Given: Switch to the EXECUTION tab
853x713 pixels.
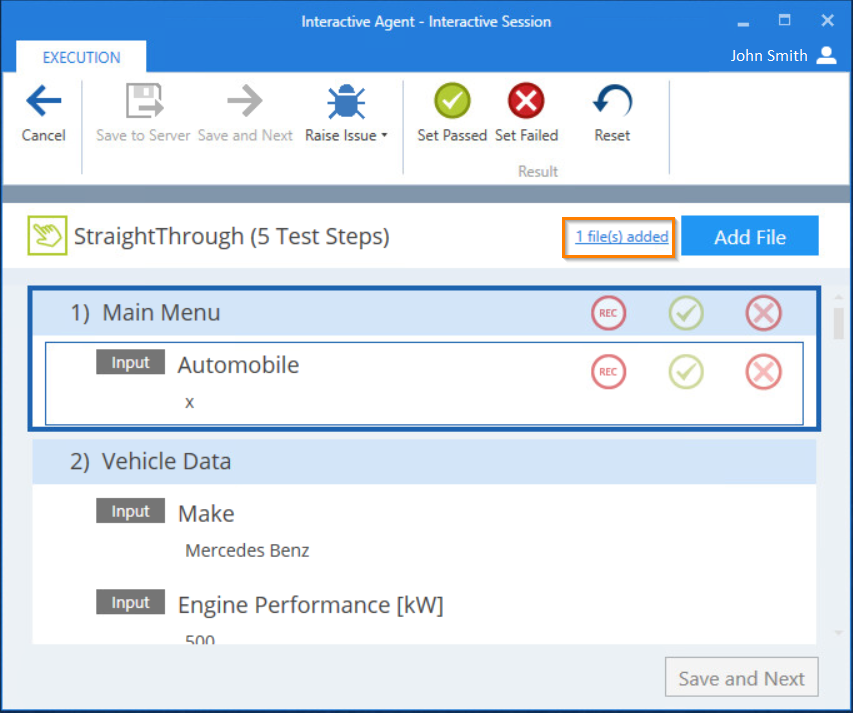Looking at the screenshot, I should (x=81, y=57).
